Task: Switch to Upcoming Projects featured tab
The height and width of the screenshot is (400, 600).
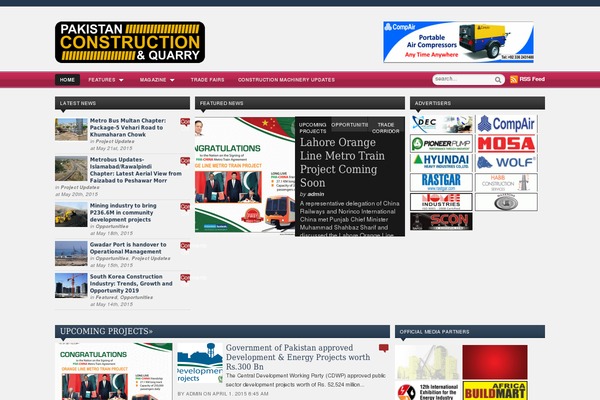Action: tap(313, 128)
